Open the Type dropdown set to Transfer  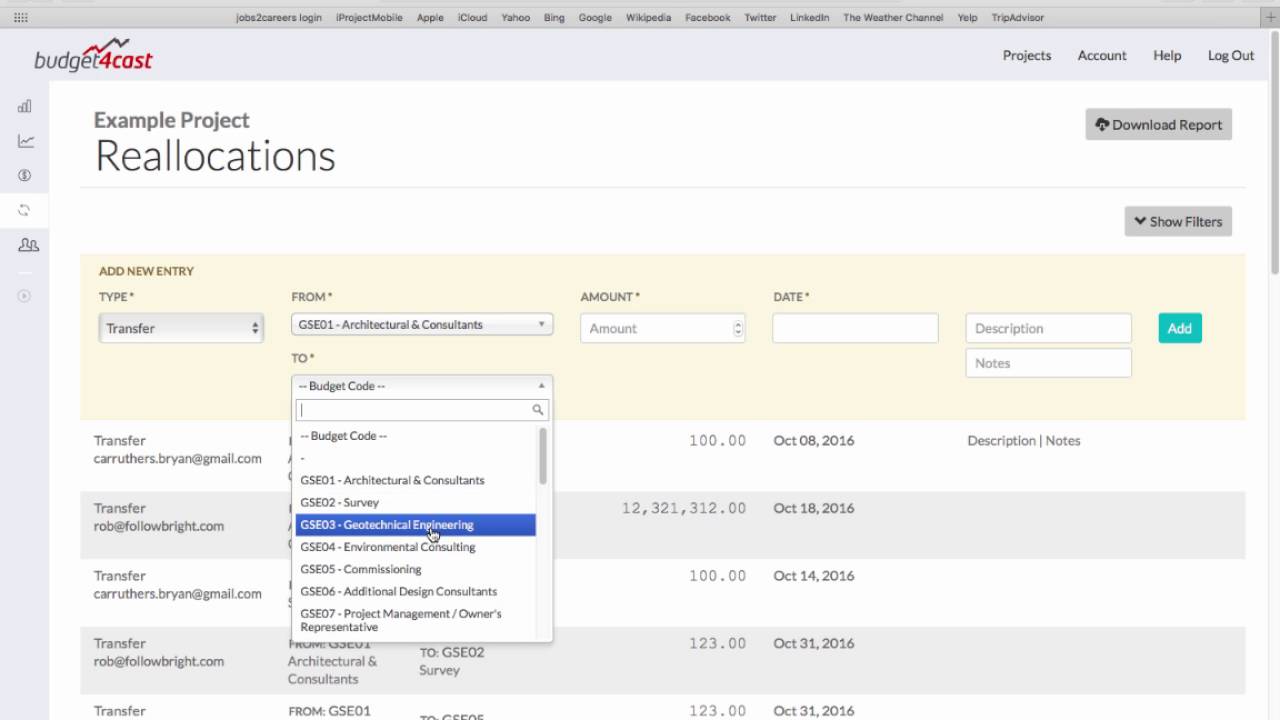(x=181, y=328)
